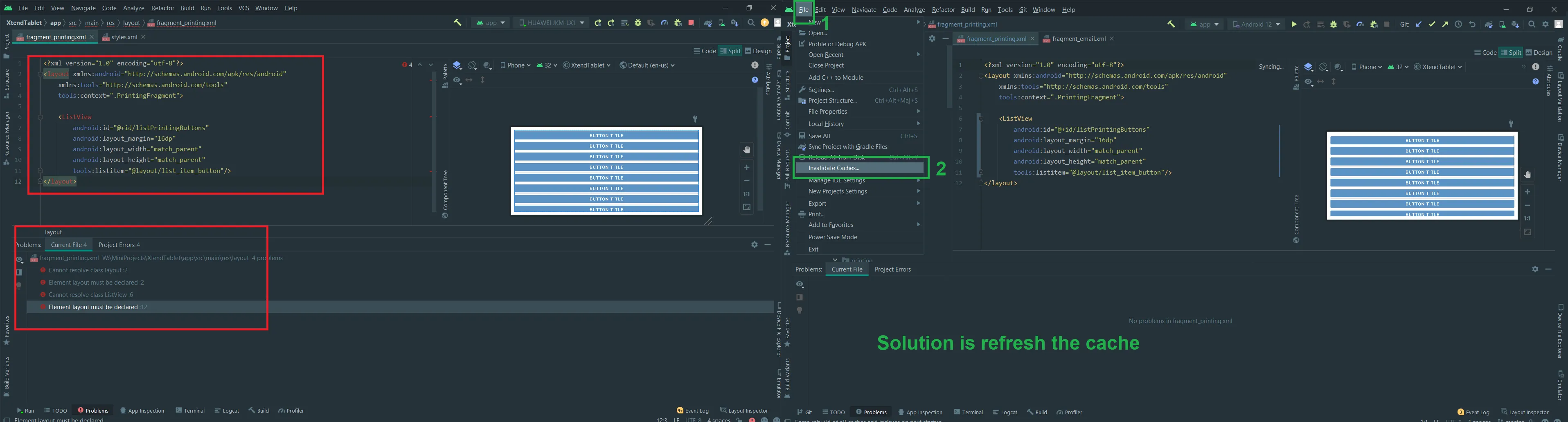1568x422 pixels.
Task: Run the app with green play icon
Action: 1293,25
